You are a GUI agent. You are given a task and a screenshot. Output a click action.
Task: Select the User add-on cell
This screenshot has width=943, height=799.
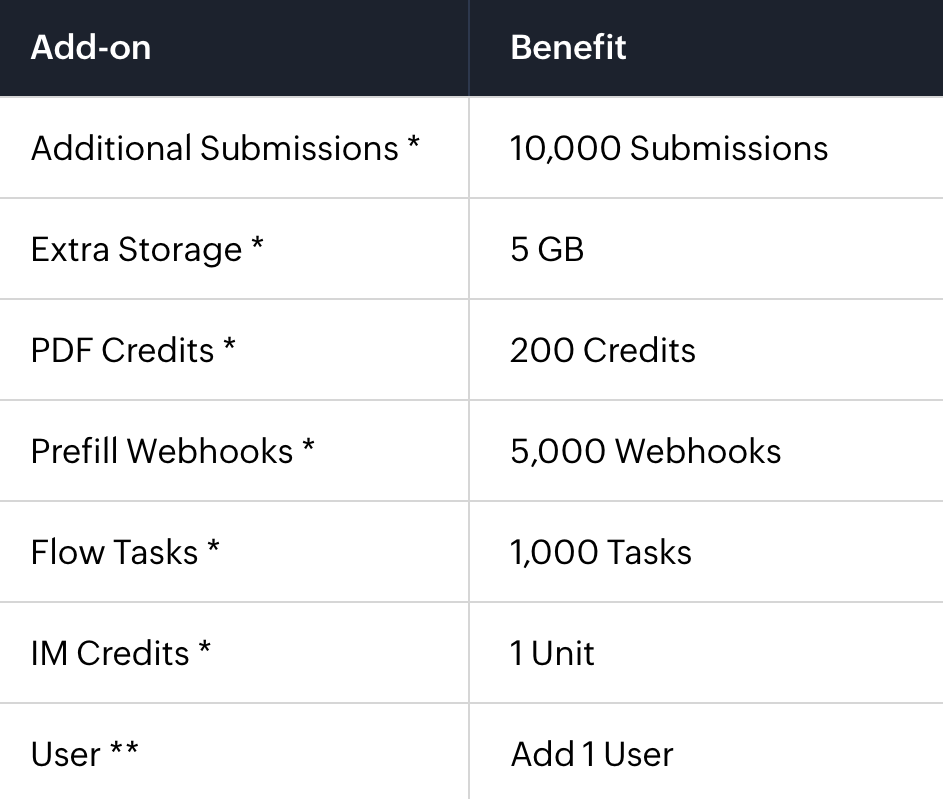point(234,752)
